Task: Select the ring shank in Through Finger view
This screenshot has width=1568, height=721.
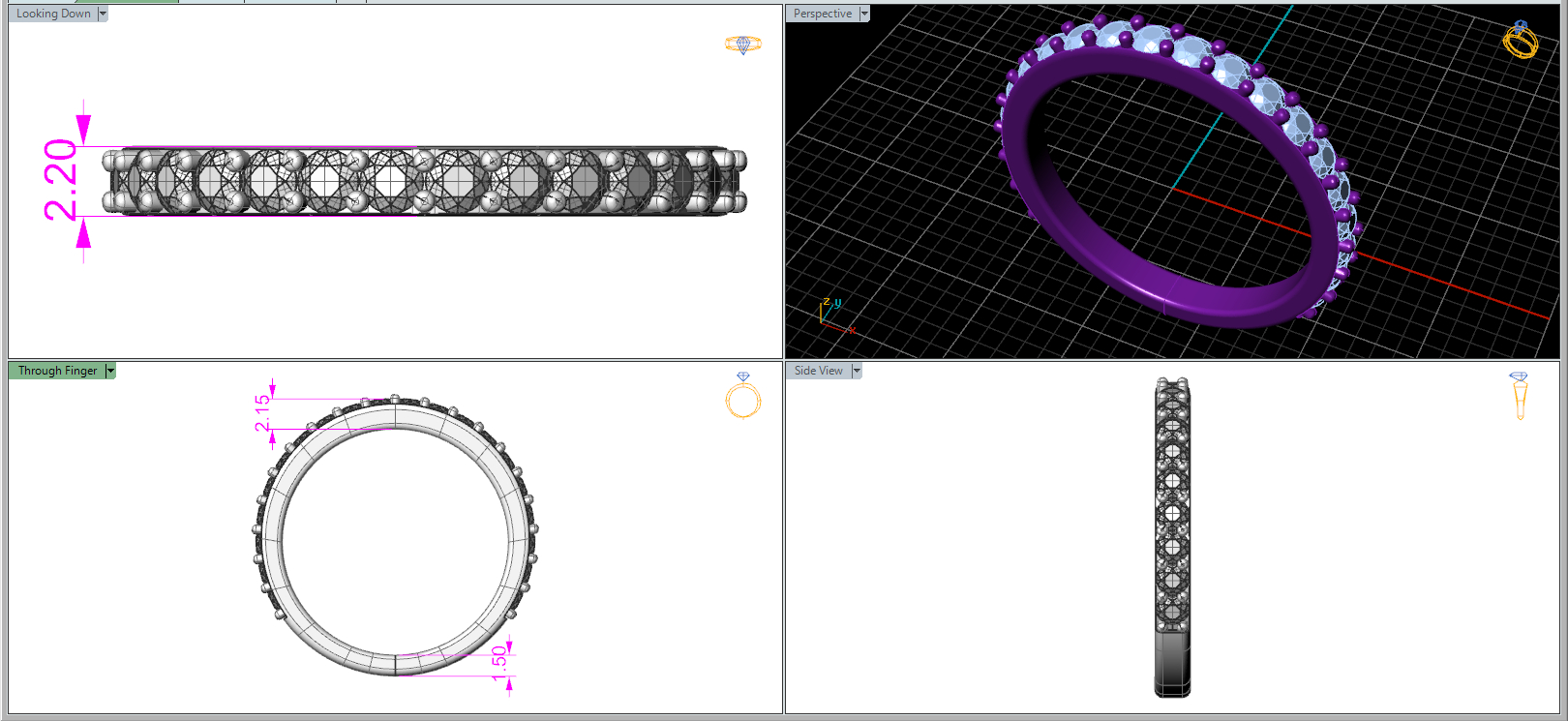Action: (395, 664)
